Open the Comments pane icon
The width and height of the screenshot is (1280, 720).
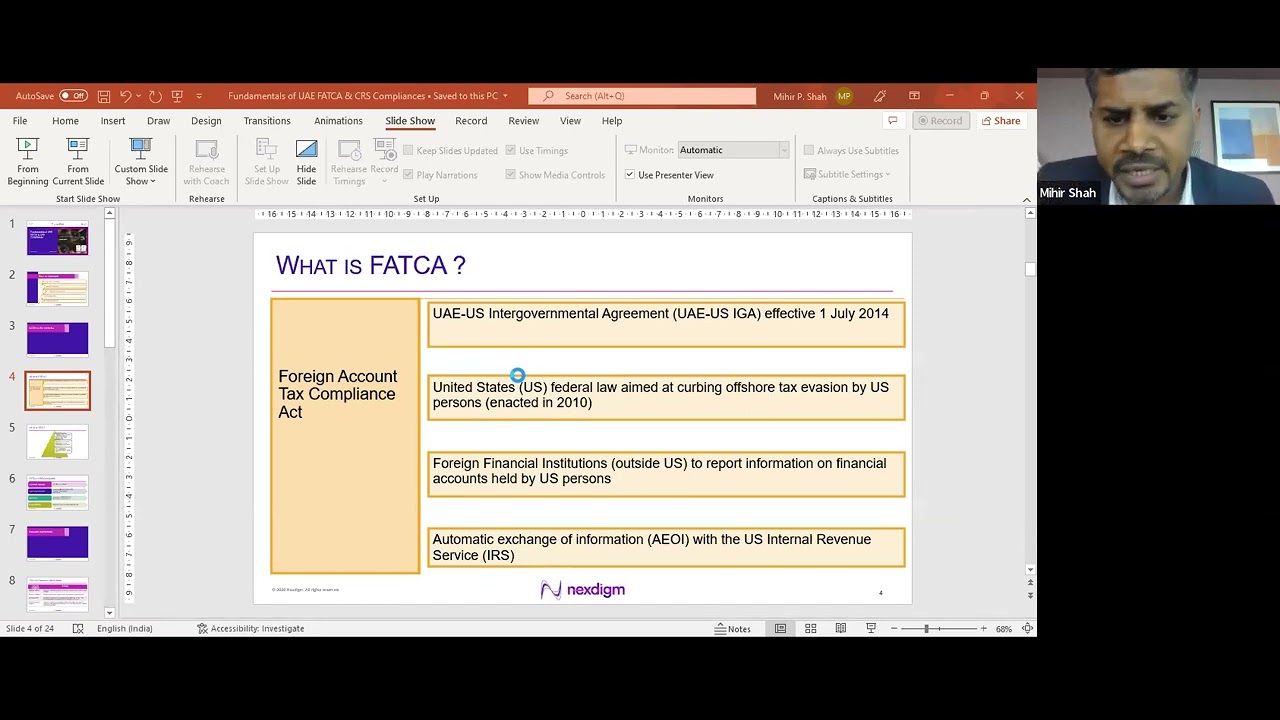coord(892,121)
